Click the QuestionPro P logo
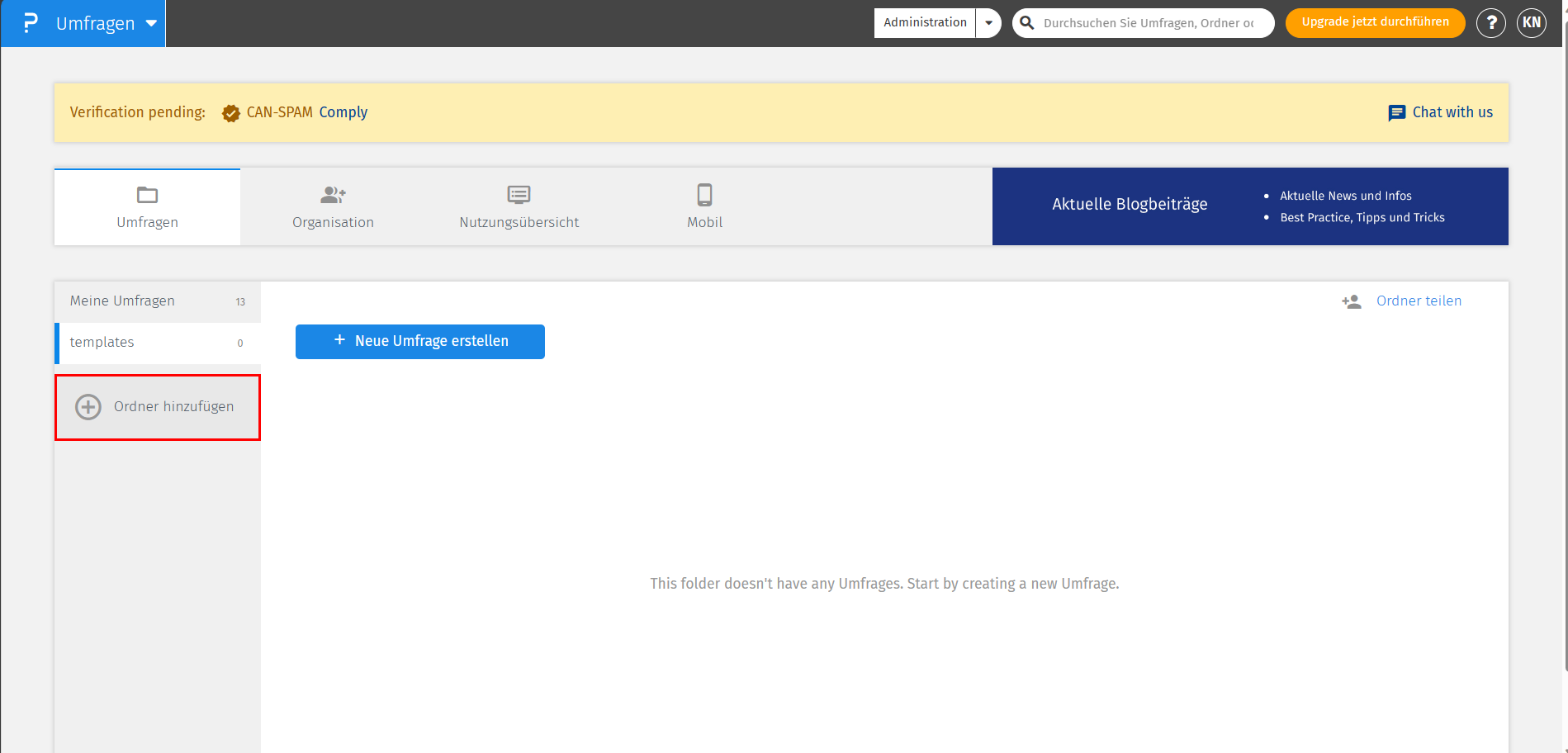1568x753 pixels. tap(31, 23)
